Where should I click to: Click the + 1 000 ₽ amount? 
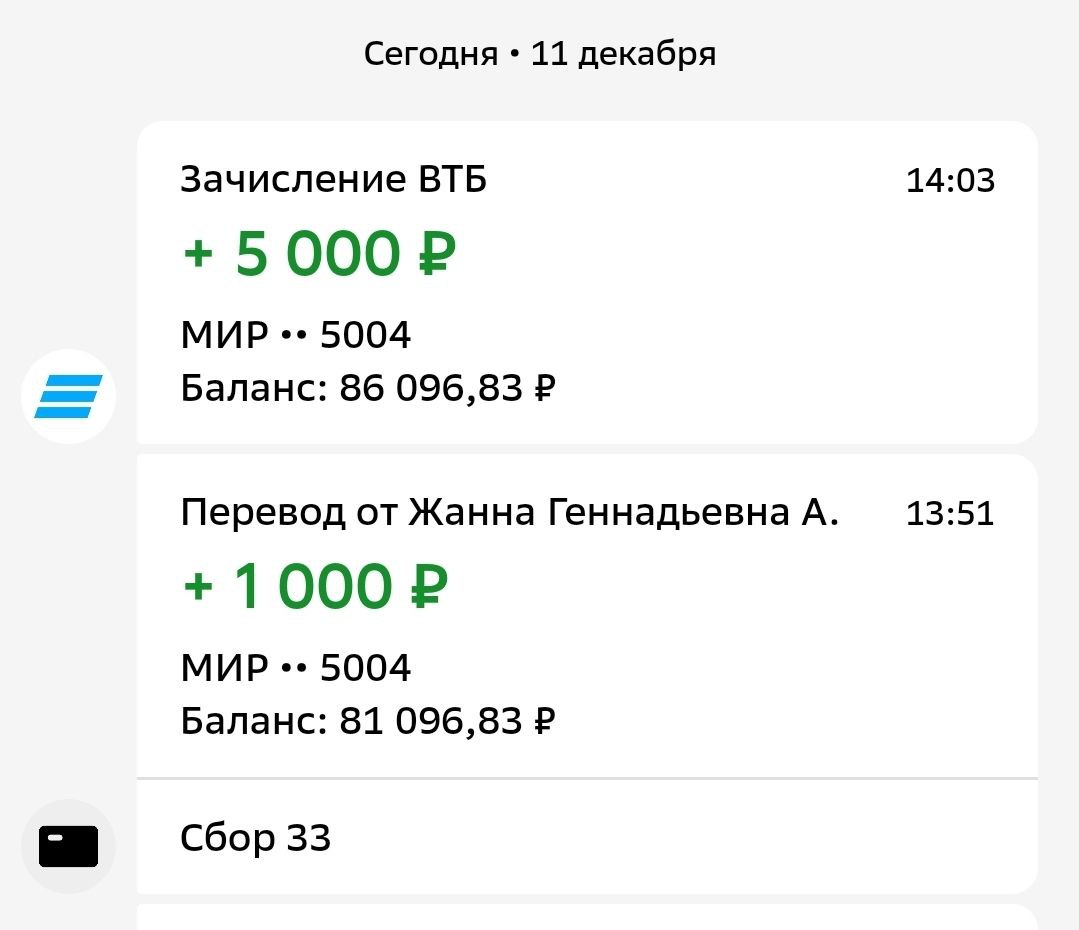coord(315,587)
